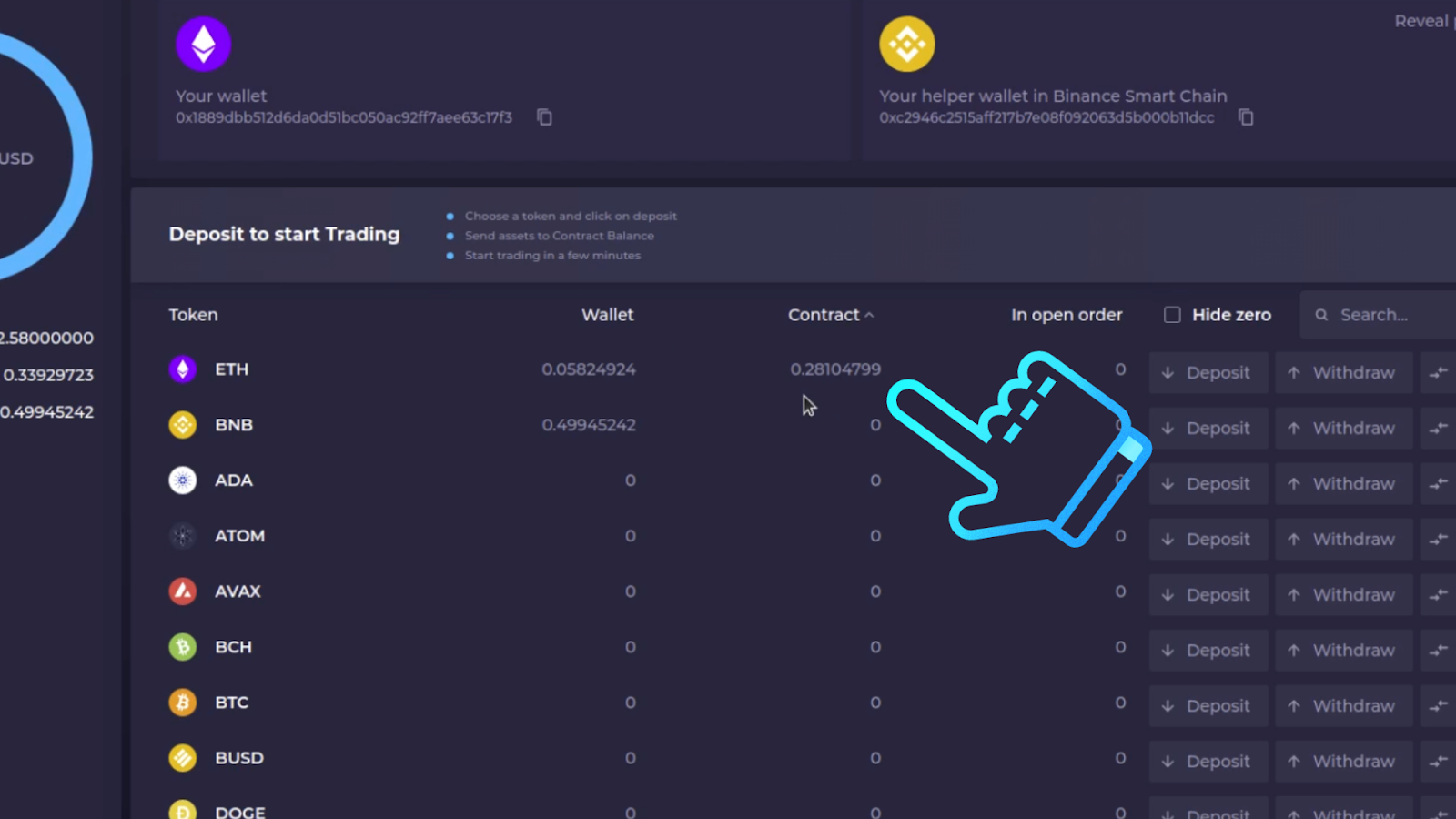Click the BNB token icon in the table
The height and width of the screenshot is (819, 1456).
tap(183, 425)
